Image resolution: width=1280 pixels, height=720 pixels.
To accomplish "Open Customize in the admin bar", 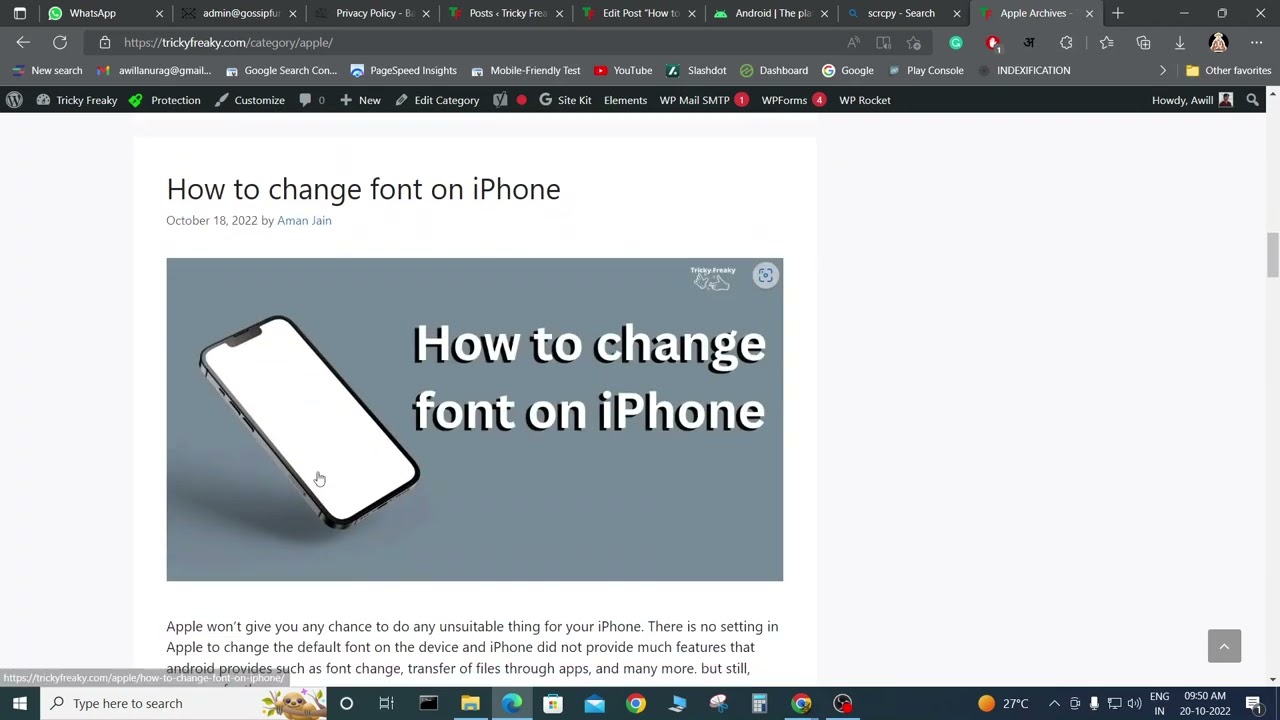I will coord(249,100).
